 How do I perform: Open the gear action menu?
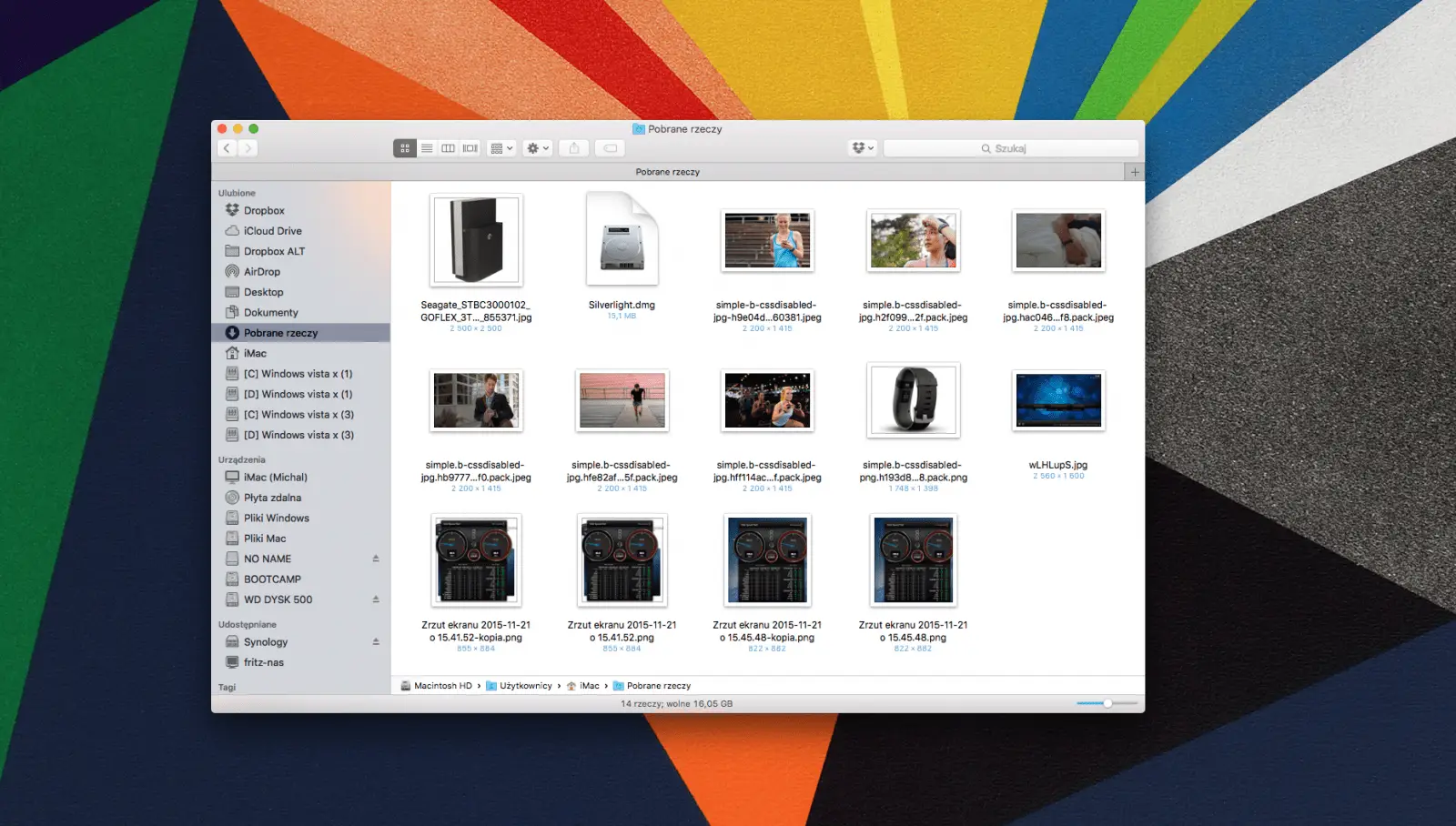(x=538, y=148)
